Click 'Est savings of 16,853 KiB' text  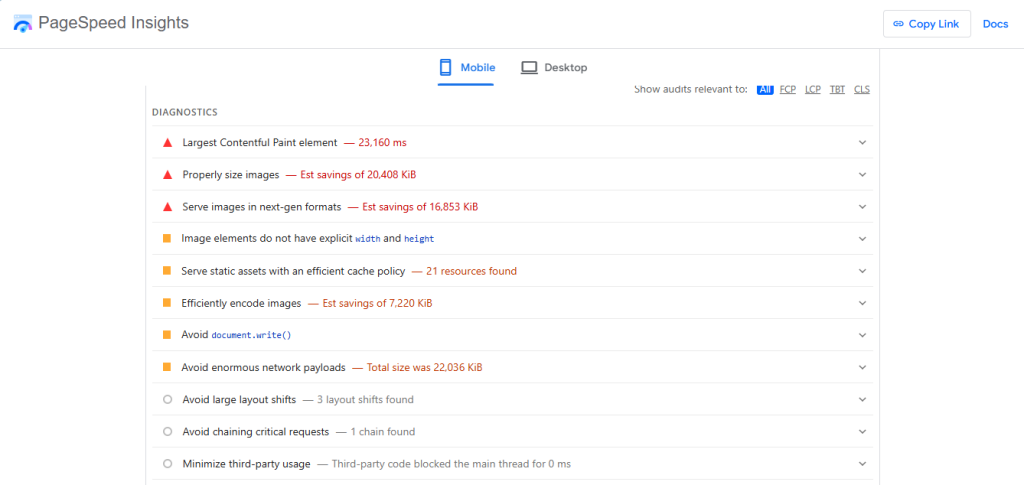click(420, 207)
